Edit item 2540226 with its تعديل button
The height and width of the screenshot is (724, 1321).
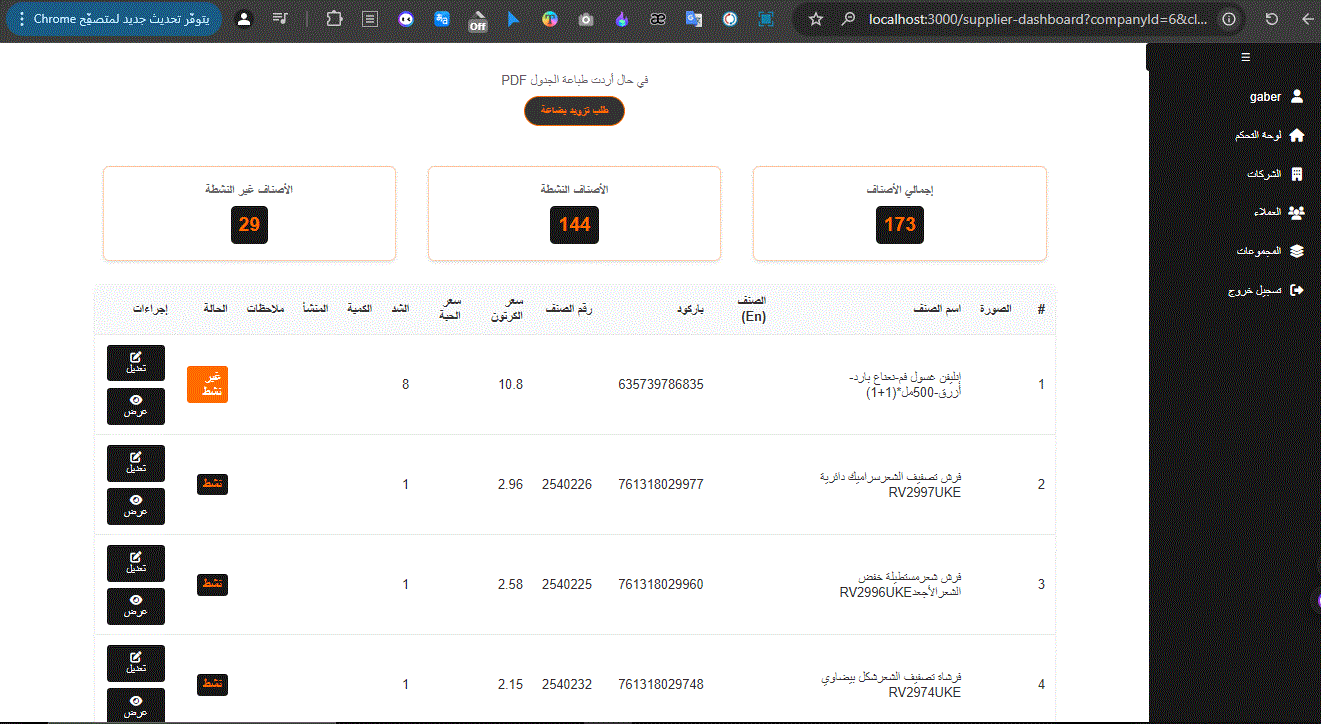point(136,463)
